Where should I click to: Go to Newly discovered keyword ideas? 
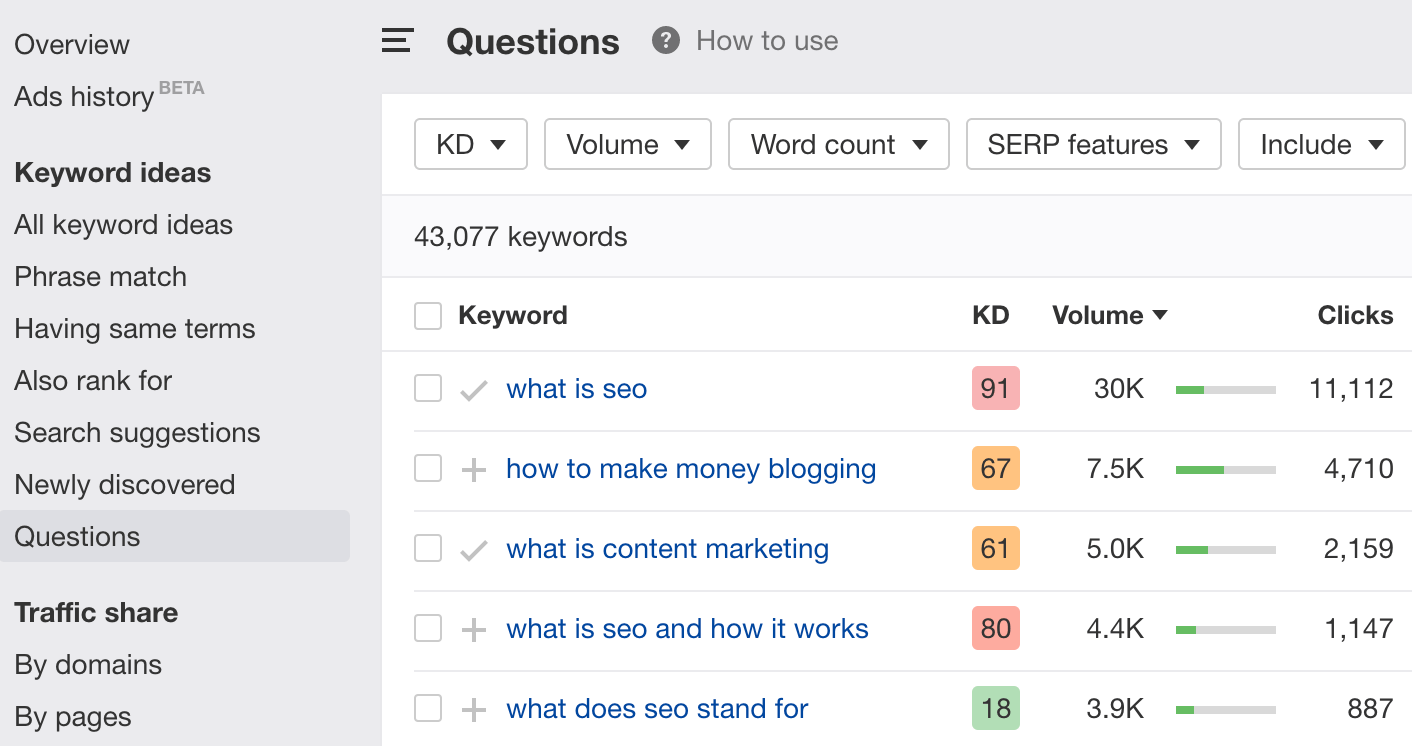[124, 485]
